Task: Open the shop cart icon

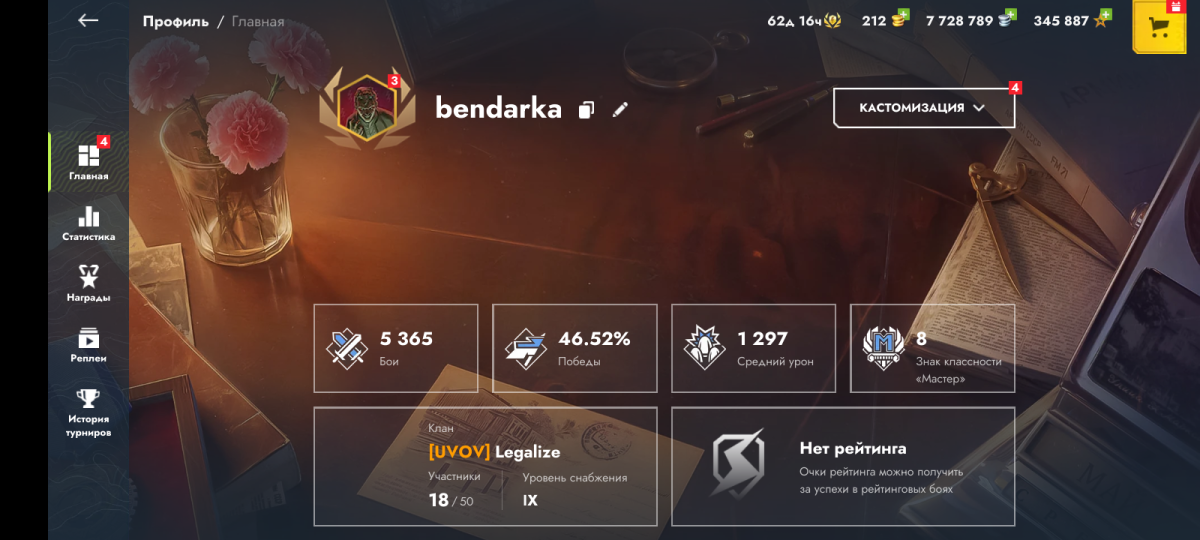Action: coord(1159,27)
